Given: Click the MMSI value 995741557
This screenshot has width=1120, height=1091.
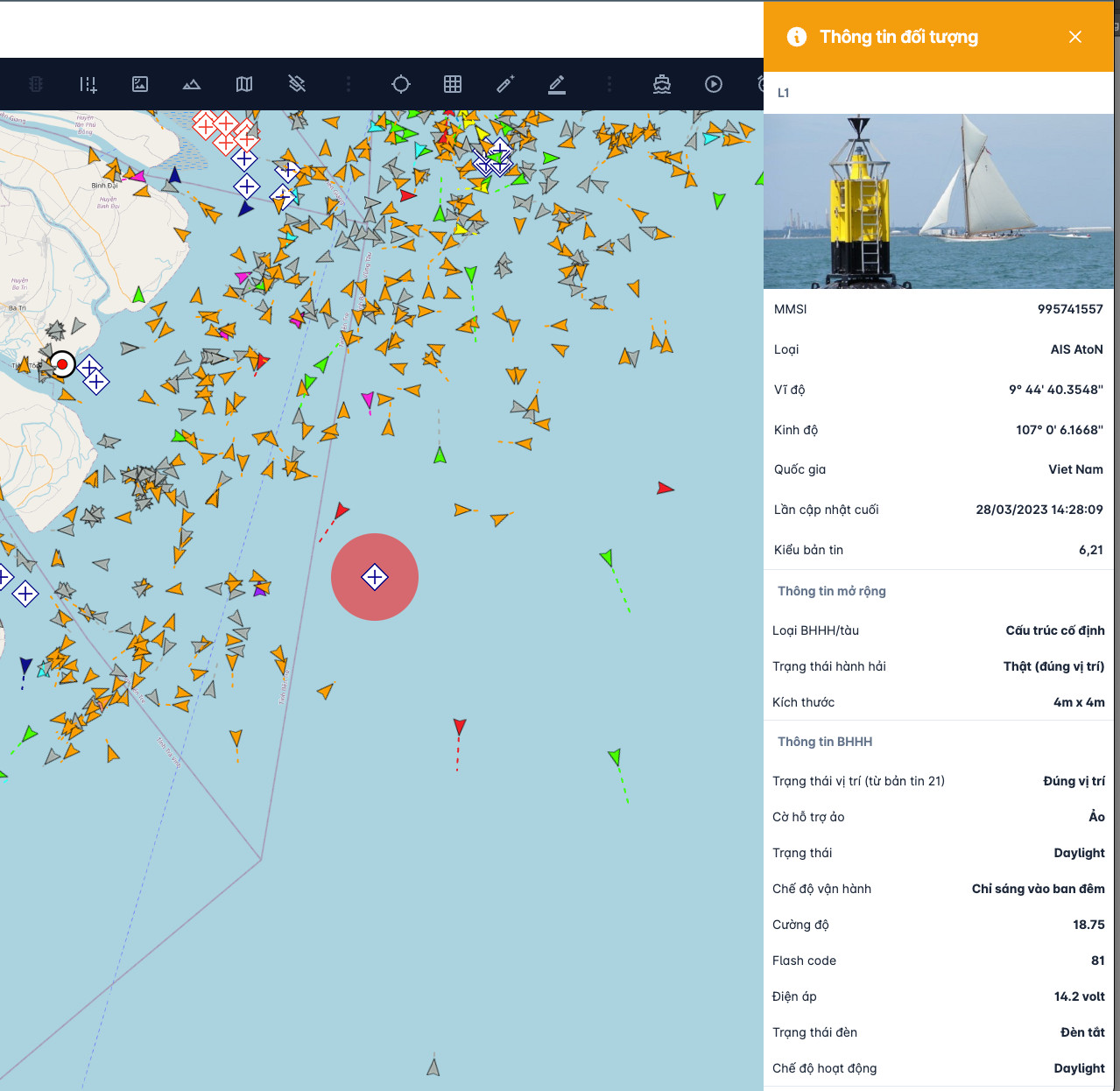Looking at the screenshot, I should point(1069,309).
